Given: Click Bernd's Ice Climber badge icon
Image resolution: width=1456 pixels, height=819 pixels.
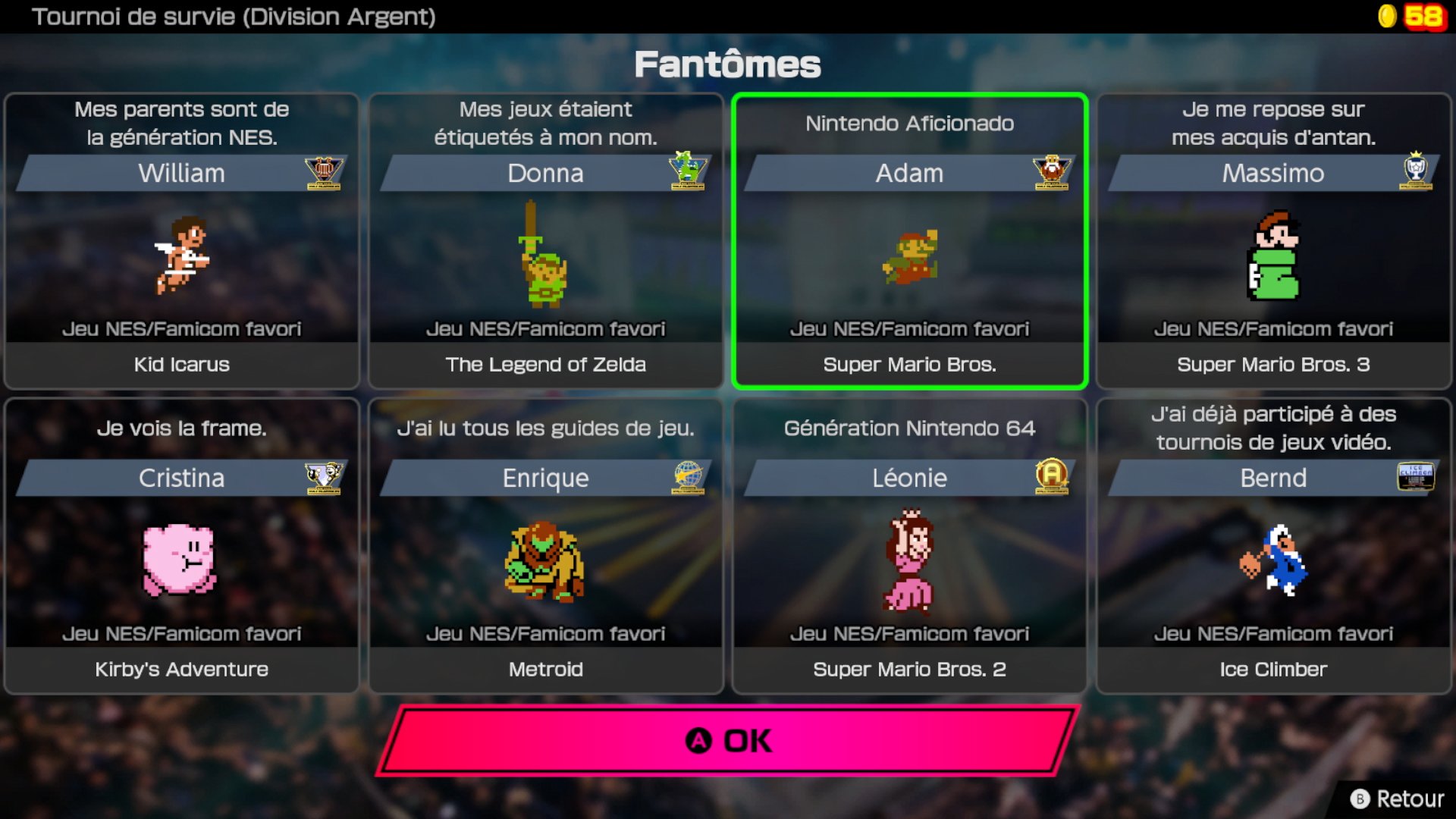Looking at the screenshot, I should pyautogui.click(x=1416, y=477).
